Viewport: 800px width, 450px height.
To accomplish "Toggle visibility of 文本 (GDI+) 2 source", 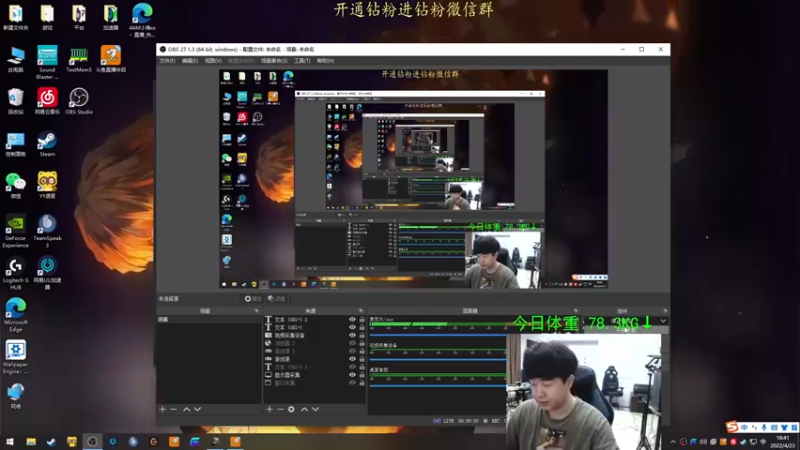I will [x=352, y=319].
